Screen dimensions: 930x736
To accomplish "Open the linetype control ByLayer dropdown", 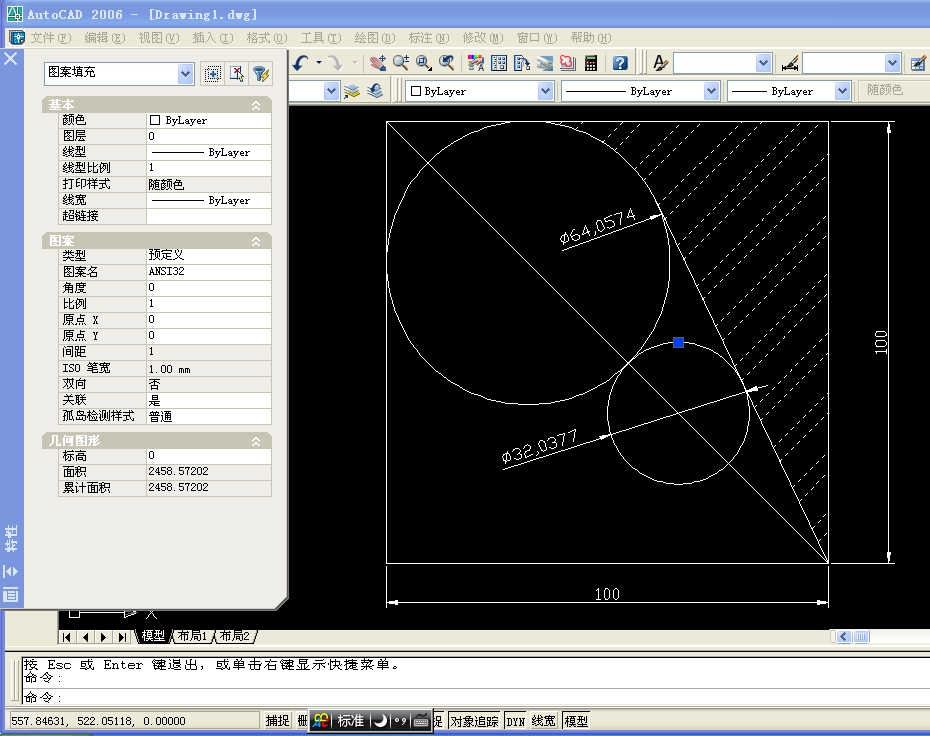I will pos(711,91).
